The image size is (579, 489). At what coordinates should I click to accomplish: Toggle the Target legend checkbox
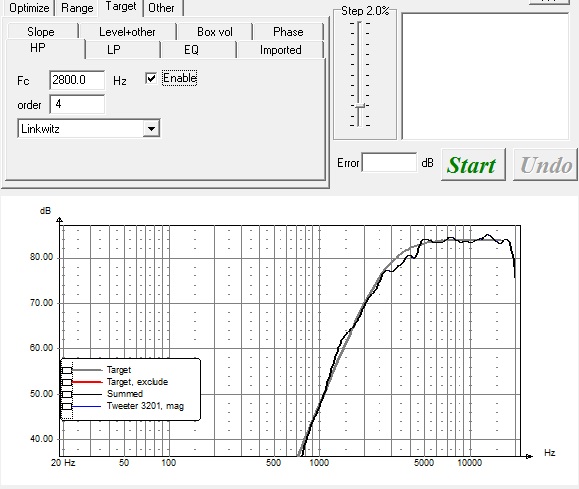tap(67, 370)
